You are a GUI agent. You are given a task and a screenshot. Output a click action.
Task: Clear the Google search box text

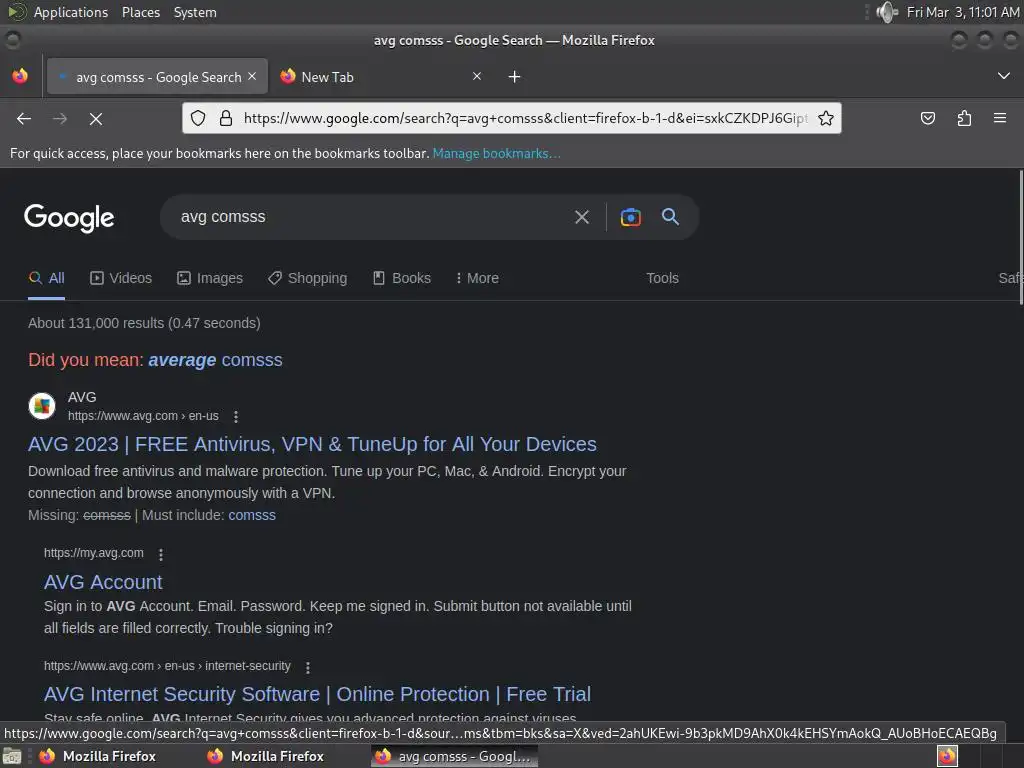(x=581, y=217)
